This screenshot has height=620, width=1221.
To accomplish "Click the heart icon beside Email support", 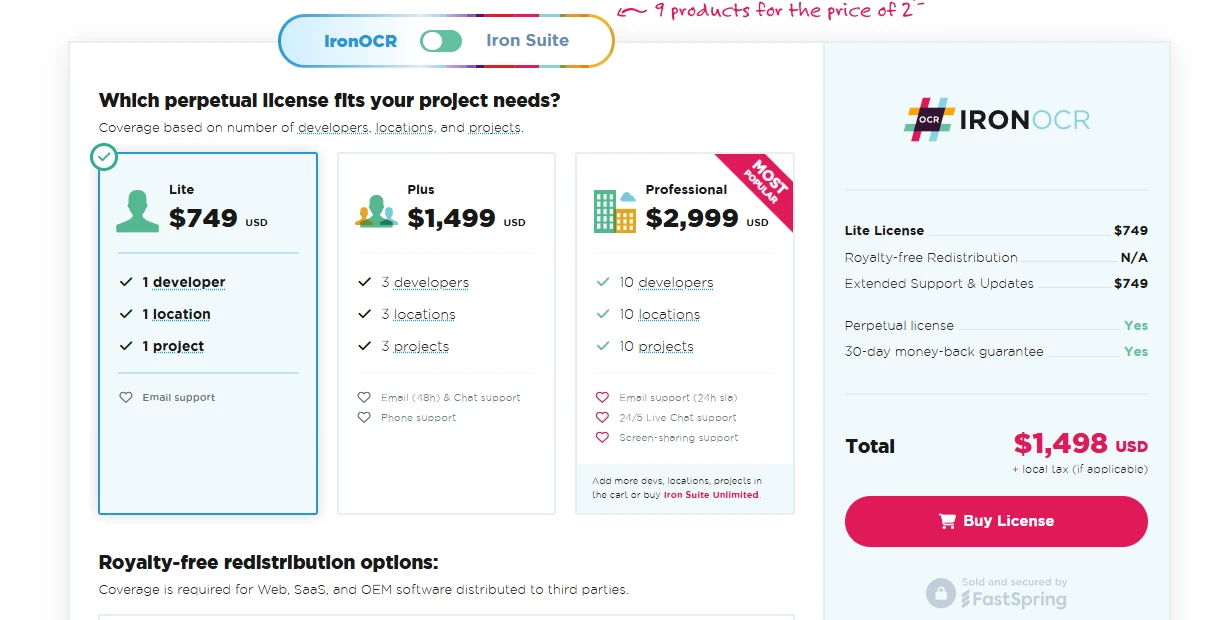I will point(126,397).
